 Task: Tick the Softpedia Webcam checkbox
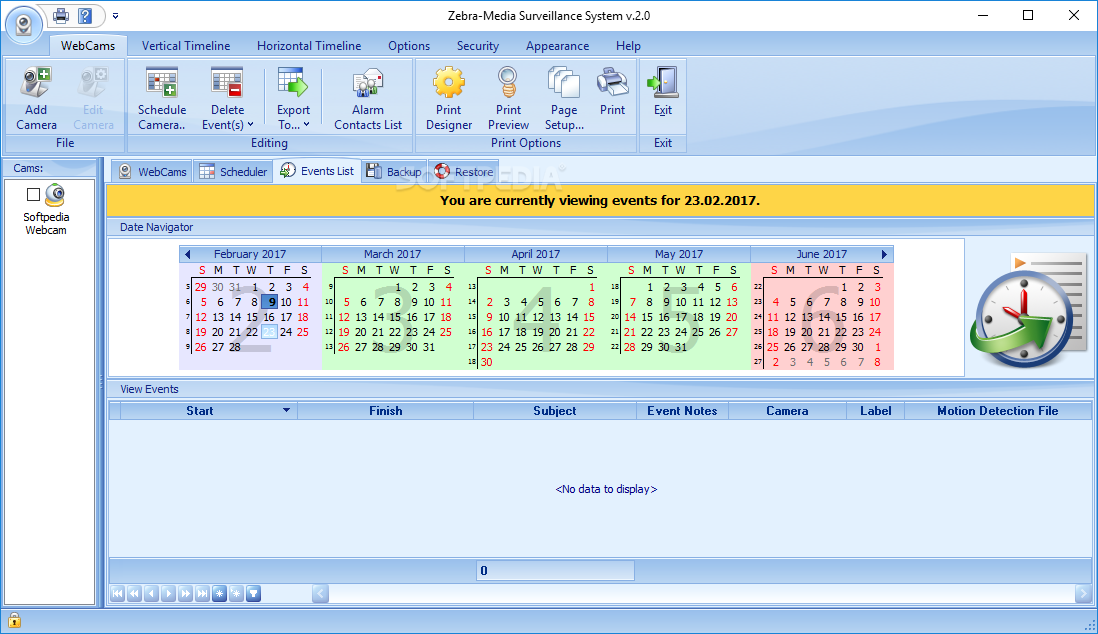click(33, 194)
